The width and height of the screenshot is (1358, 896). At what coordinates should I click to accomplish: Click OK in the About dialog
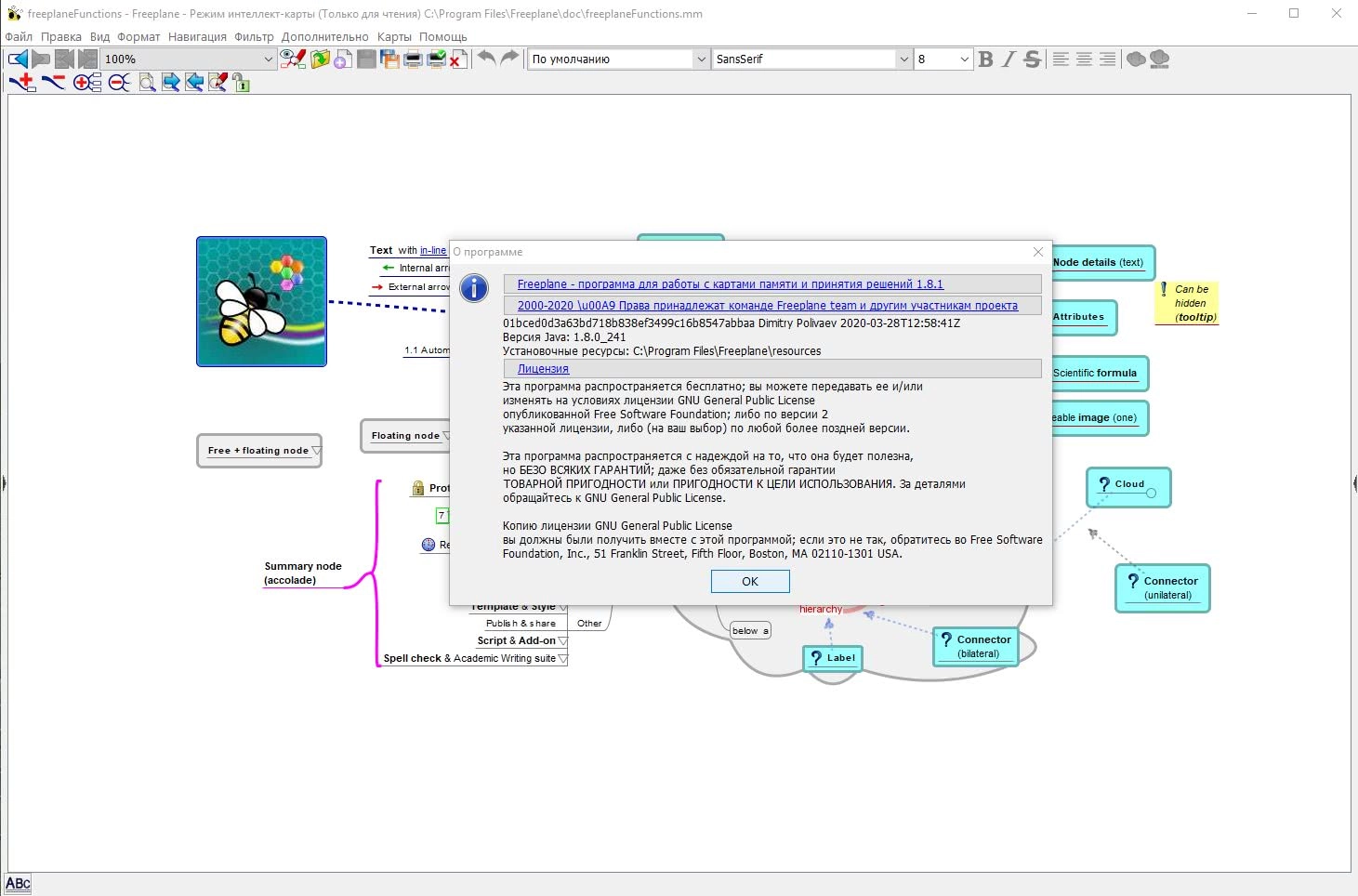tap(750, 581)
